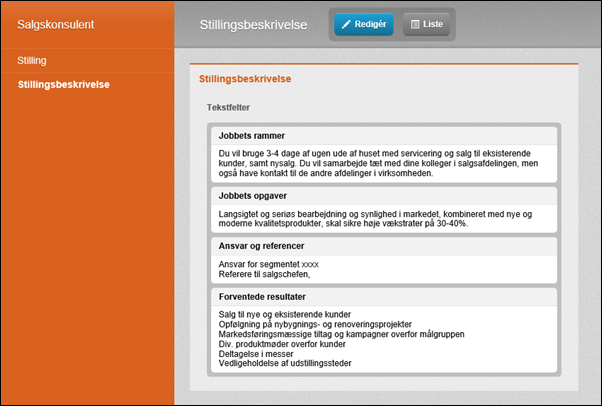Click the list icon on Liste
Image resolution: width=602 pixels, height=406 pixels.
tap(416, 23)
